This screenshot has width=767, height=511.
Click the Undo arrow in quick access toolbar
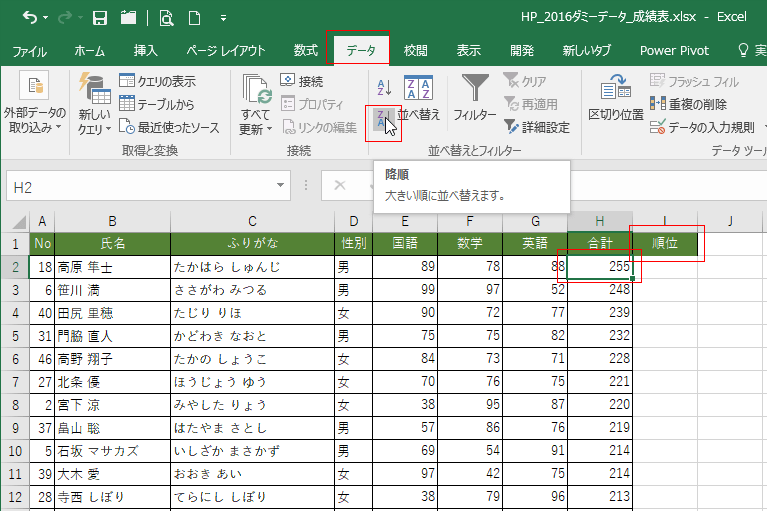[31, 18]
